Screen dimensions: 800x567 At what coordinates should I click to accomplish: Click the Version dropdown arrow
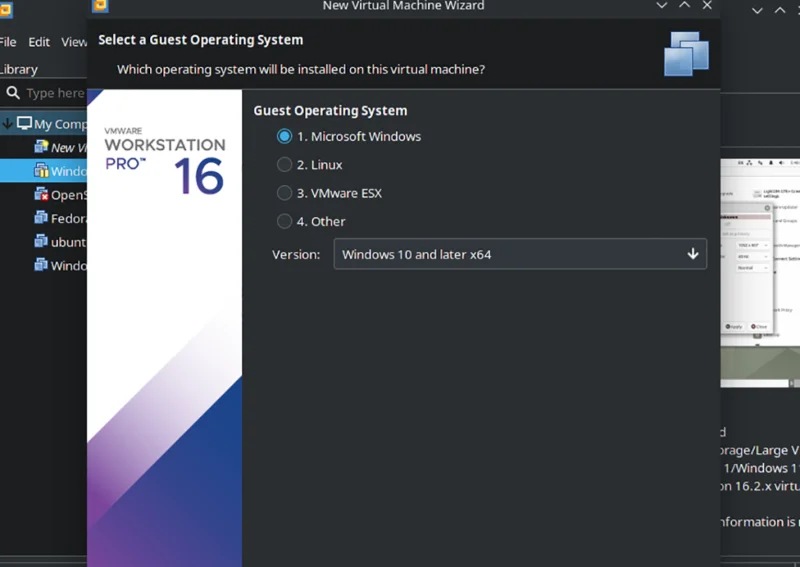[x=692, y=254]
